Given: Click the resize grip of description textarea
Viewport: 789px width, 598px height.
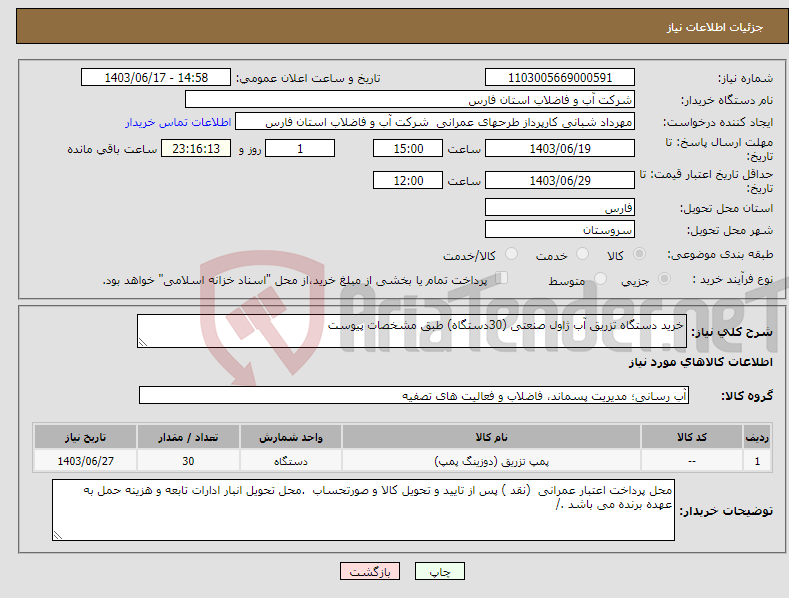Looking at the screenshot, I should point(143,342).
